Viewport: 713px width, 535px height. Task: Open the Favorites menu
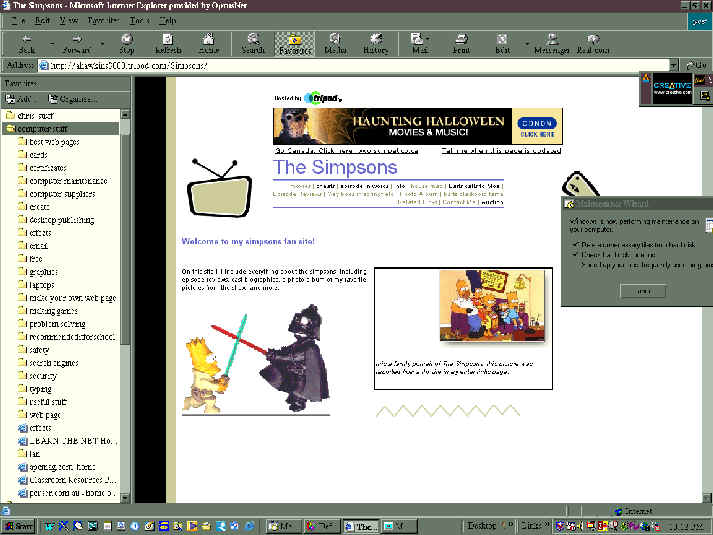[x=103, y=20]
